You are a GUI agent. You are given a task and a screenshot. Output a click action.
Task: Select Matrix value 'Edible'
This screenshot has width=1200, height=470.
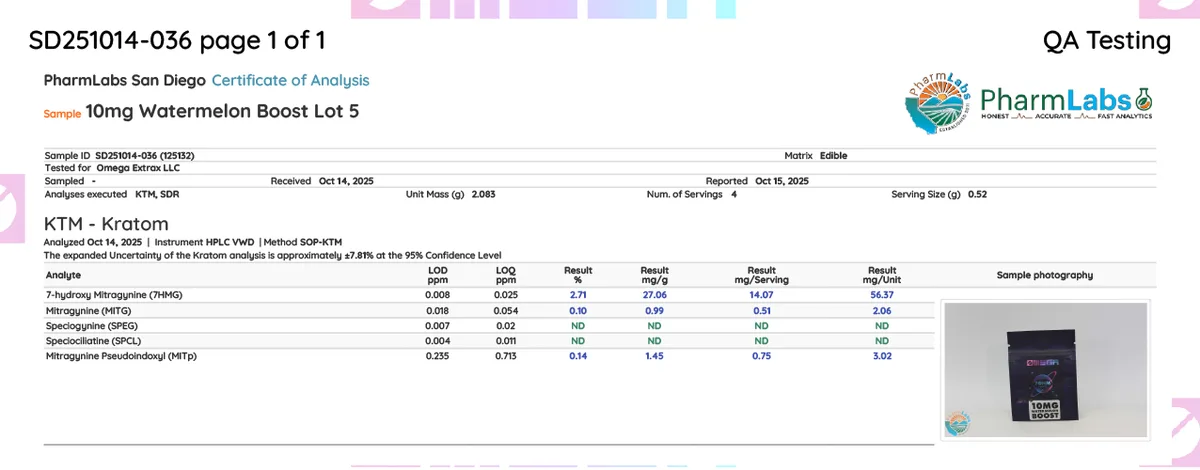[834, 156]
